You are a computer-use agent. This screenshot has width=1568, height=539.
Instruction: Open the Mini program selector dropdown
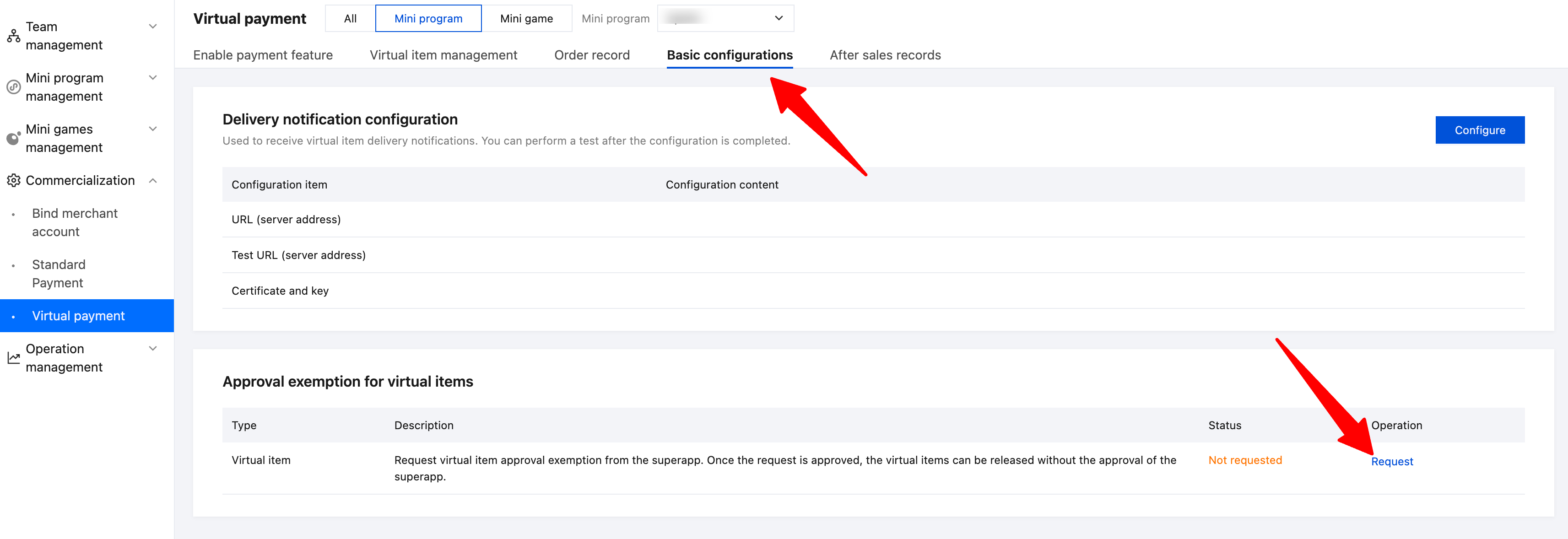[x=725, y=18]
